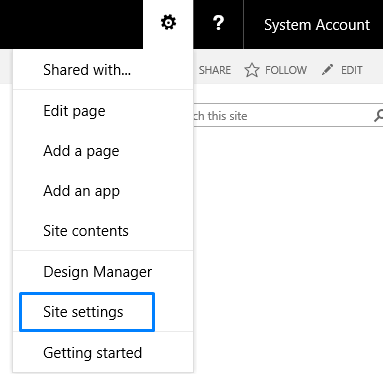Open the System Account user menu
The height and width of the screenshot is (374, 383).
(317, 25)
